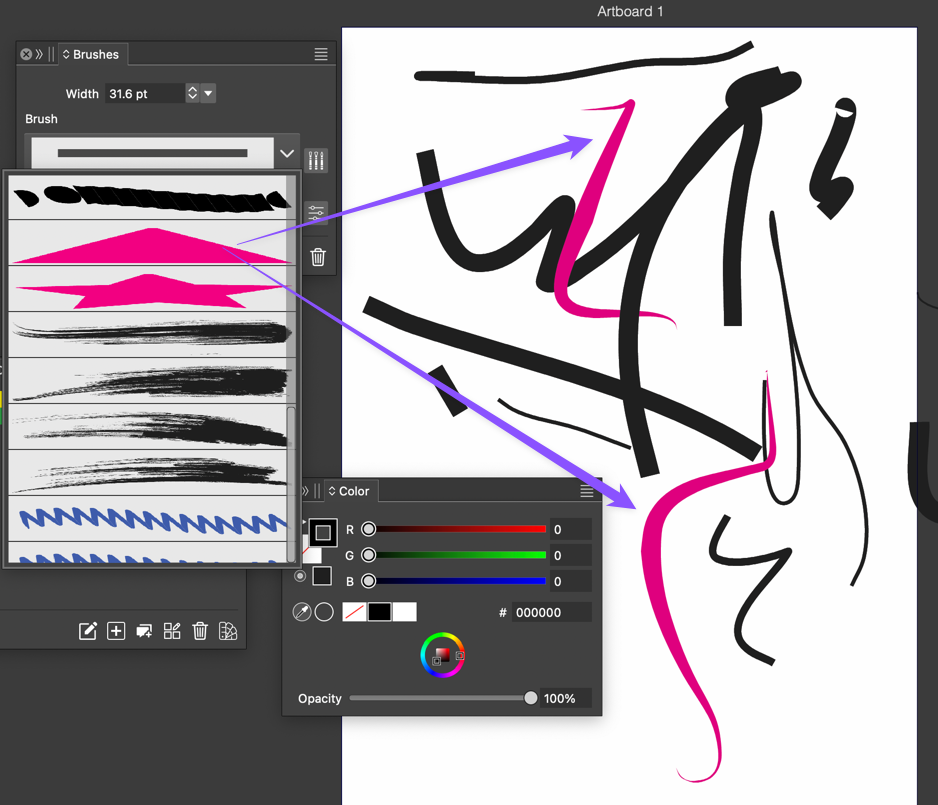Viewport: 938px width, 805px height.
Task: Click the hex color value field
Action: 550,612
